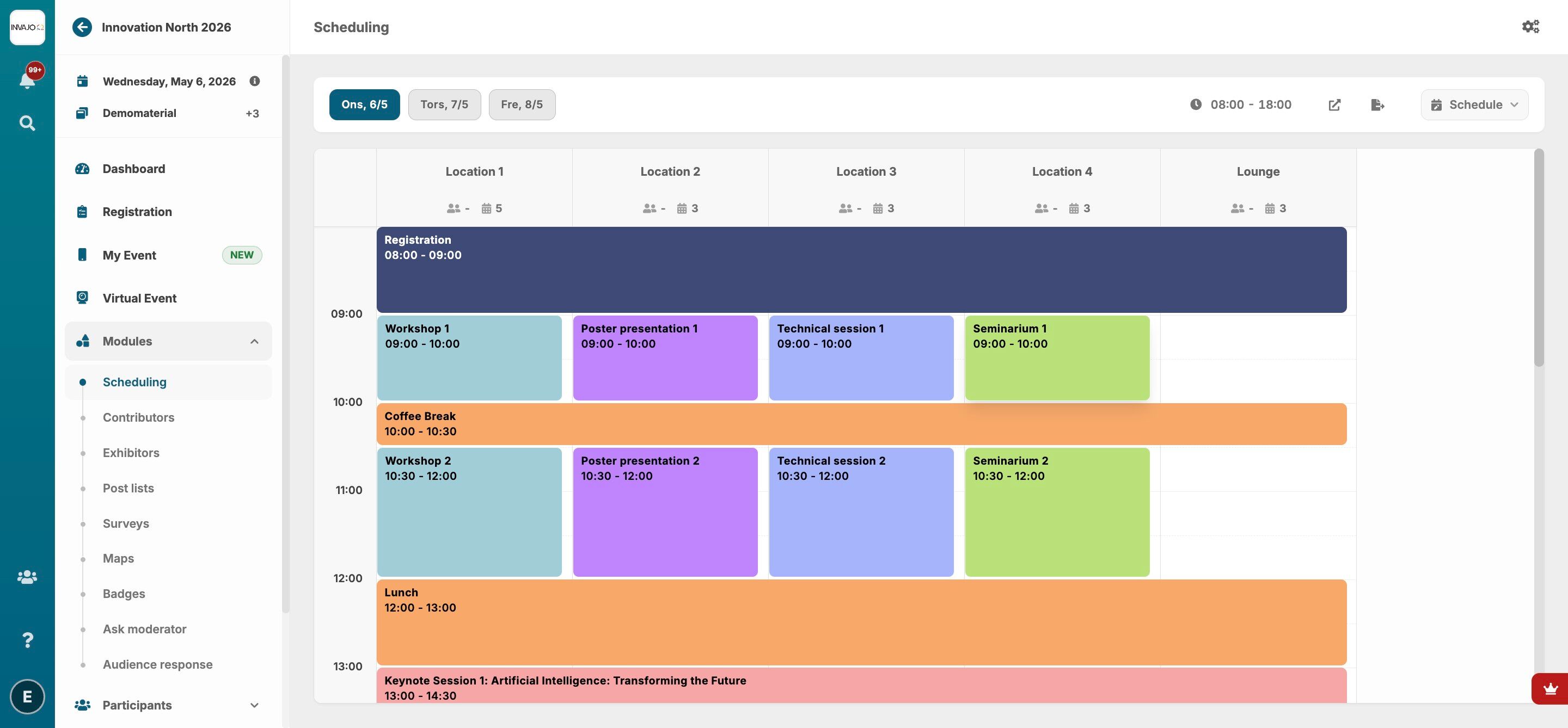Viewport: 1568px width, 728px height.
Task: Open the Schedule view dropdown
Action: [1474, 104]
